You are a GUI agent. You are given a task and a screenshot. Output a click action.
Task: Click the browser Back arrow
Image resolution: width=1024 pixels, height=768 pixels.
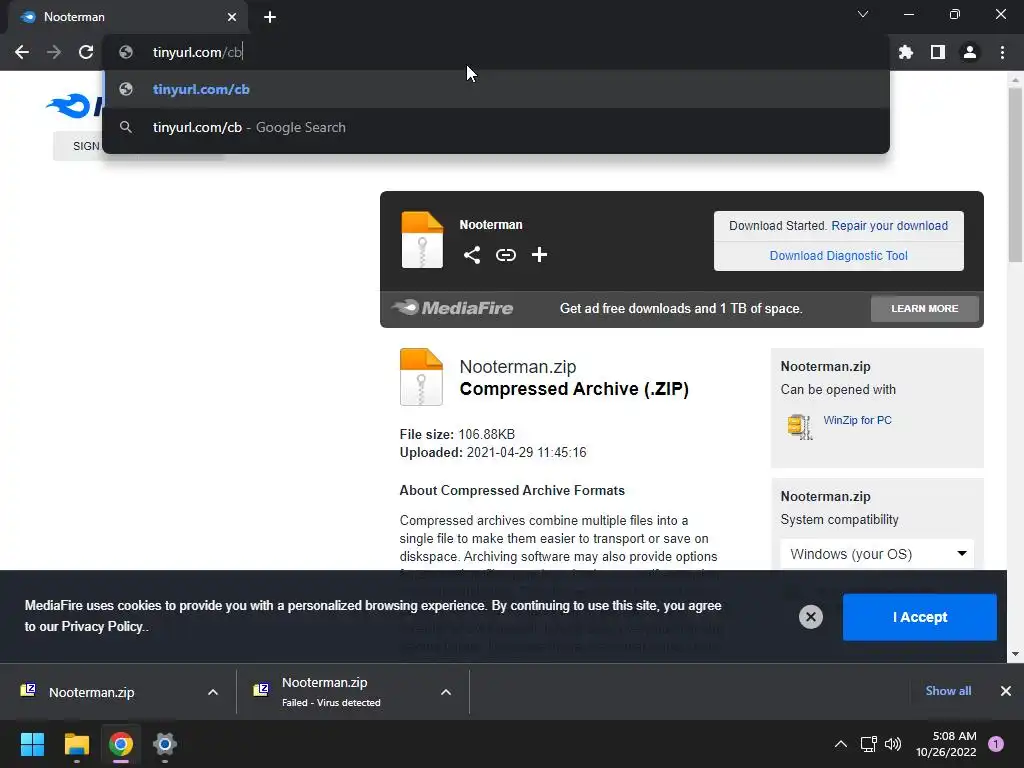(22, 52)
